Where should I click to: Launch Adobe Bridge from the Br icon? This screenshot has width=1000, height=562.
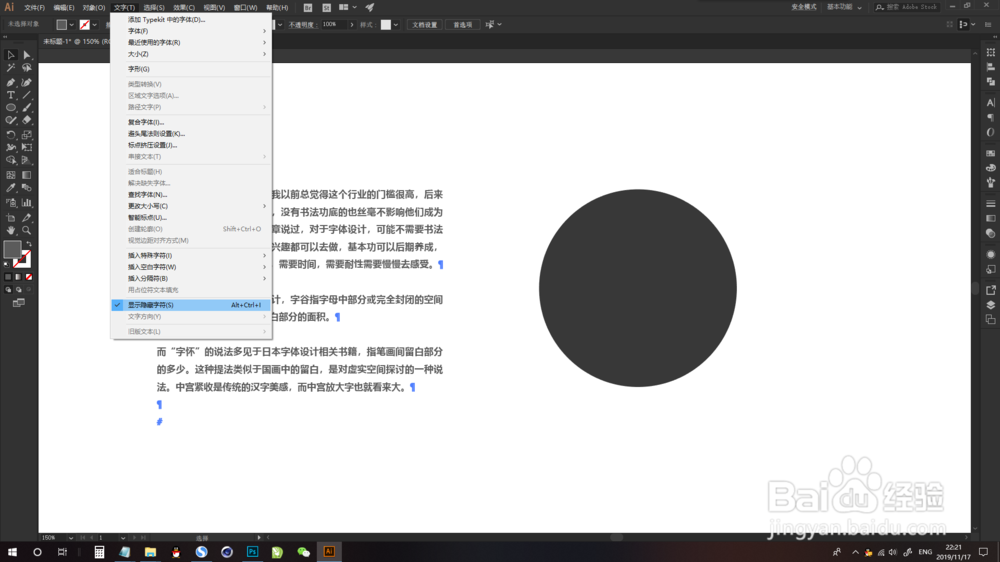(x=308, y=8)
